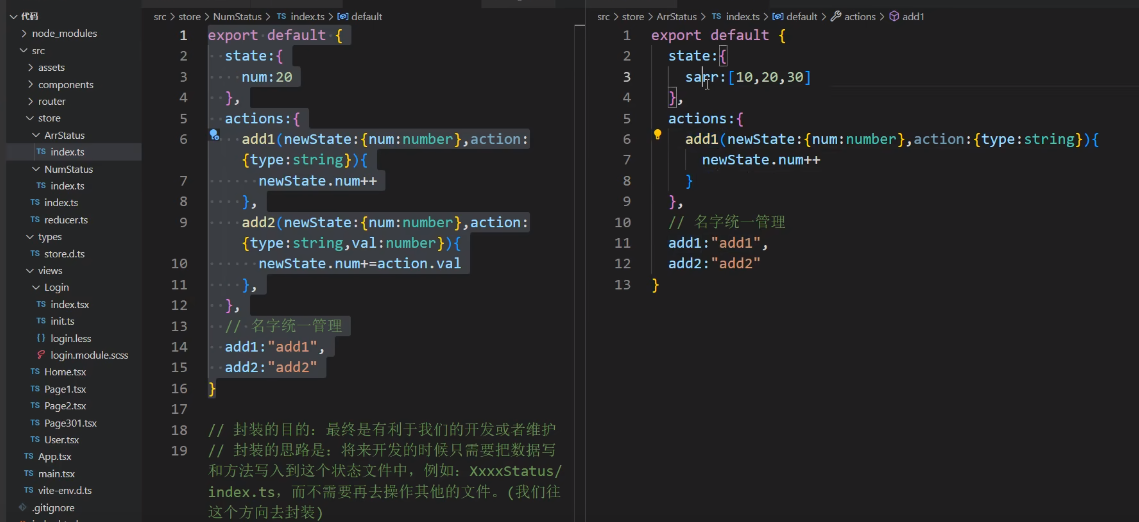This screenshot has height=522, width=1139.
Task: Click the TS icon beside User.tsx
Action: coord(35,439)
